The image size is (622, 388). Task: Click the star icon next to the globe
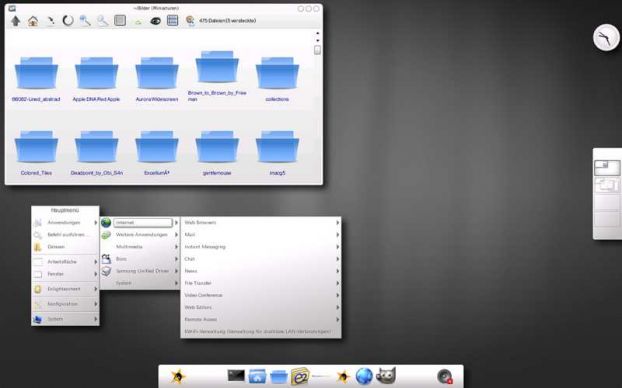343,376
